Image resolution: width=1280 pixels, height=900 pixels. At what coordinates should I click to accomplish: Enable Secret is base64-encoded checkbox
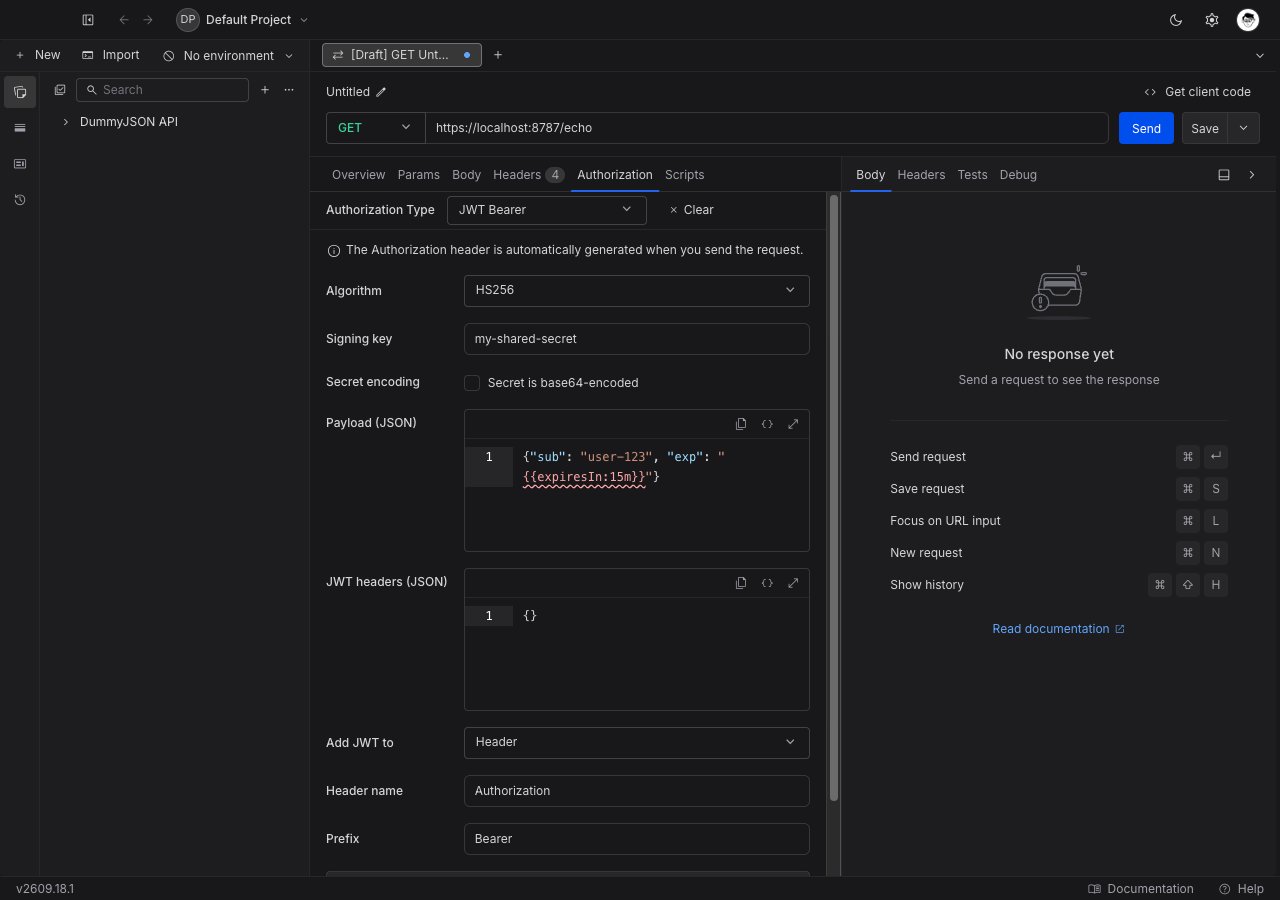tap(472, 383)
